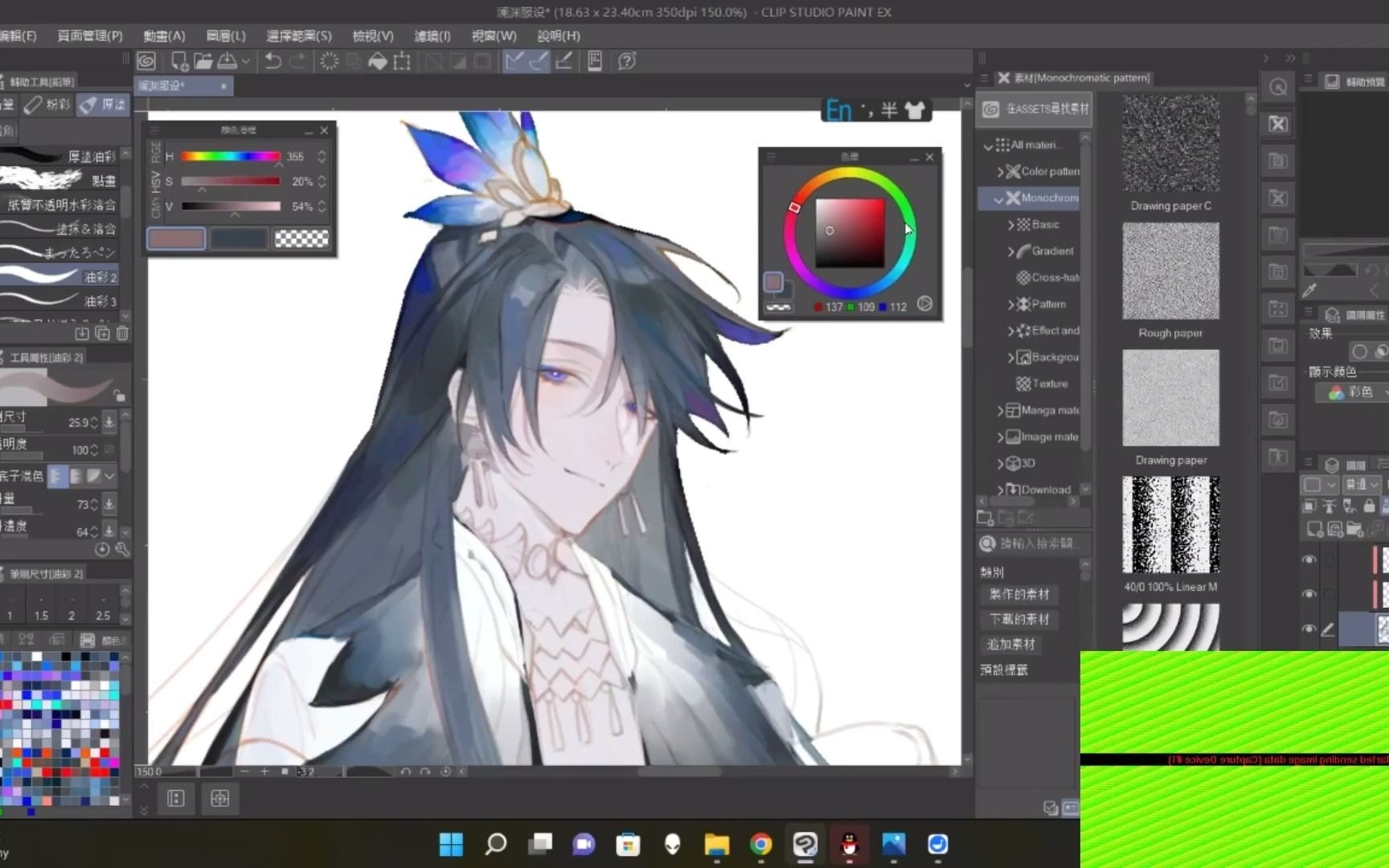Collapse the All materials tree node
The image size is (1389, 868).
(x=989, y=145)
